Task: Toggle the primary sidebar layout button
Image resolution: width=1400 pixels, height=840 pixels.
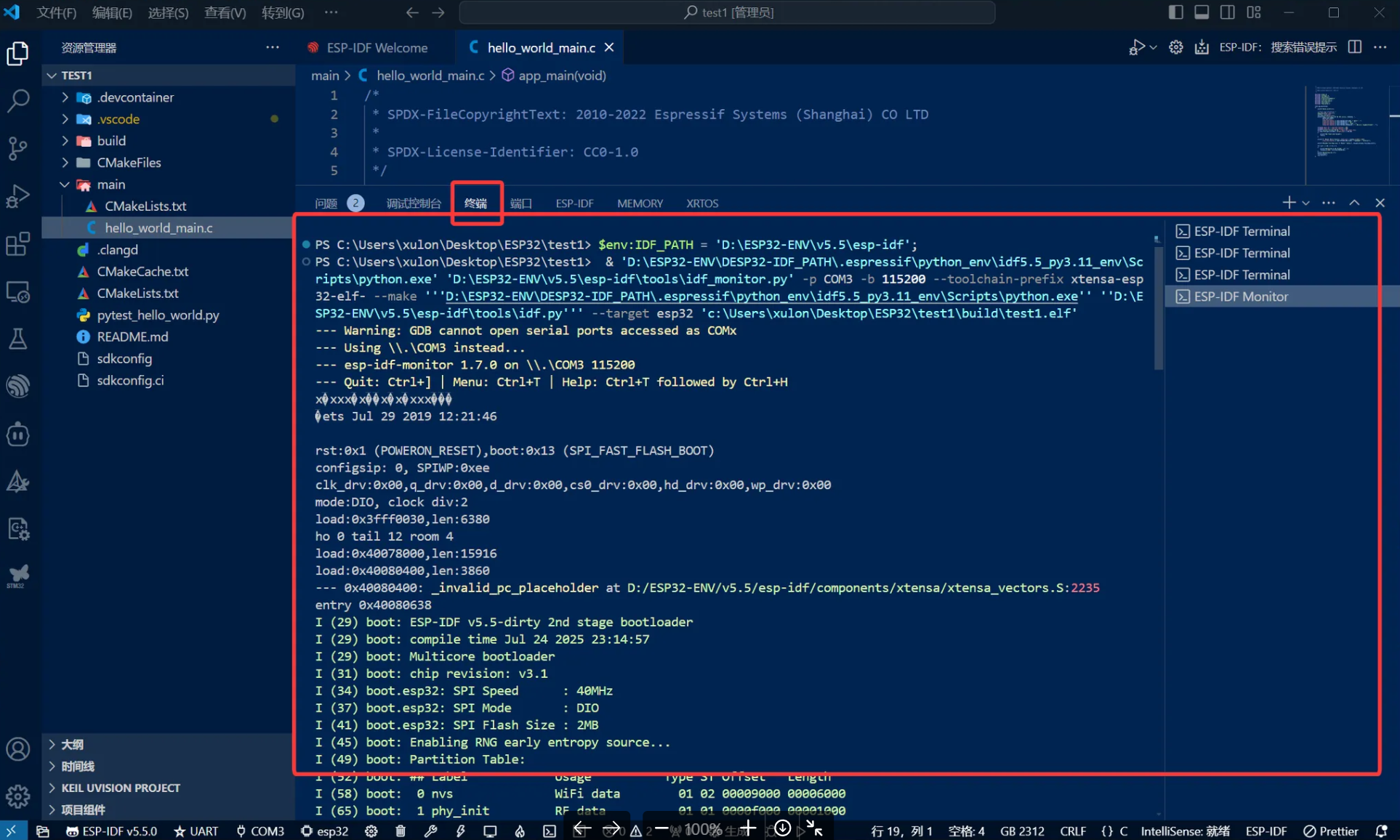Action: (x=1175, y=12)
